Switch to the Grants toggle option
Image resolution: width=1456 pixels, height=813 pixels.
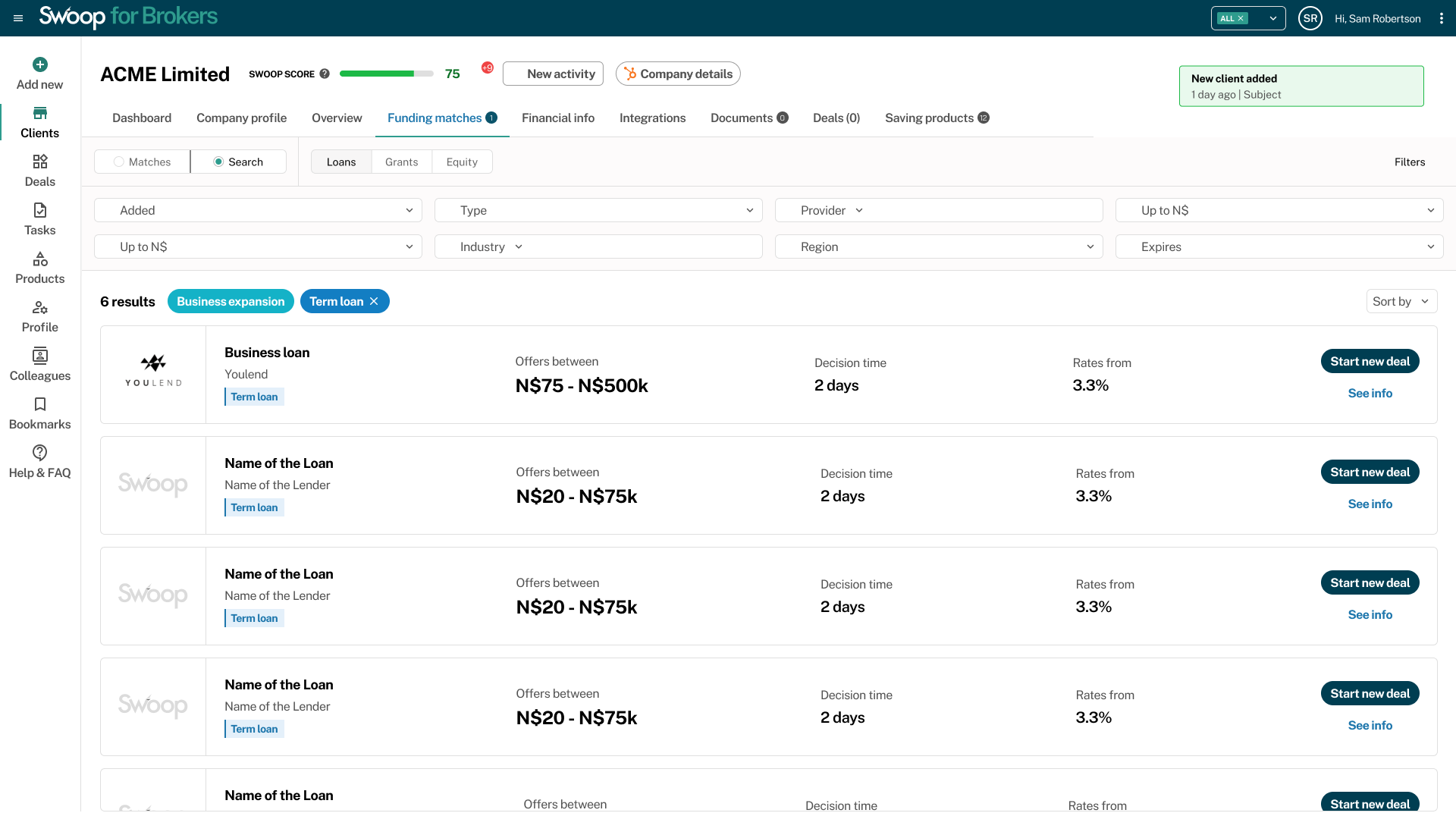401,162
